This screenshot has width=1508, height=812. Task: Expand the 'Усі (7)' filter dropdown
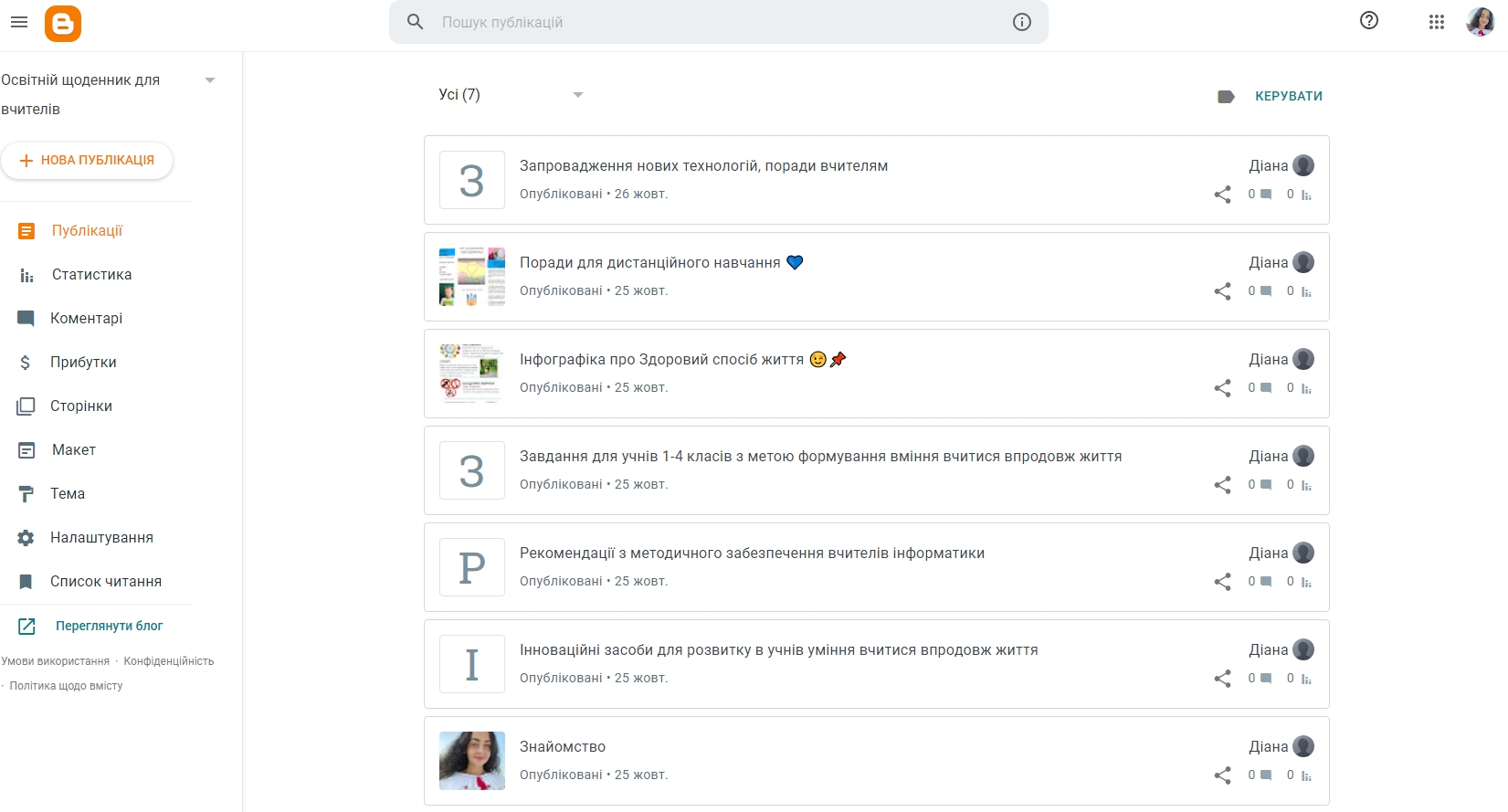pos(577,95)
